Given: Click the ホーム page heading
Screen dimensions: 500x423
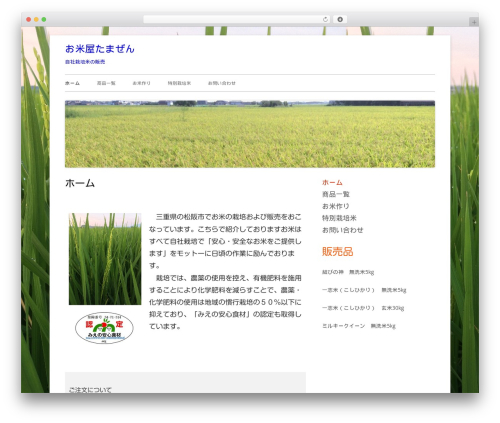Looking at the screenshot, I should tap(80, 183).
